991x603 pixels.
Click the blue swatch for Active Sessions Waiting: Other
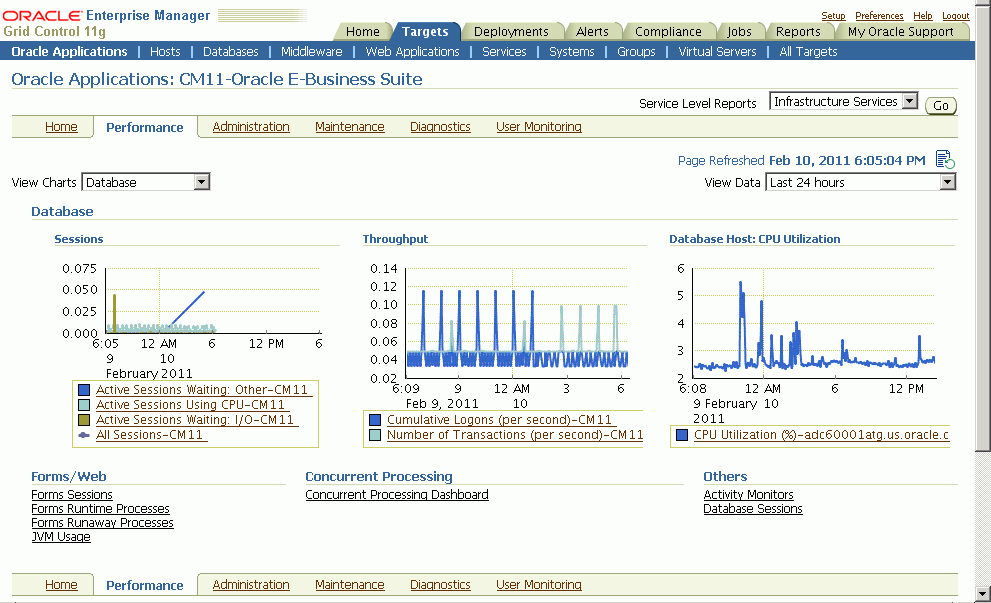(x=84, y=390)
